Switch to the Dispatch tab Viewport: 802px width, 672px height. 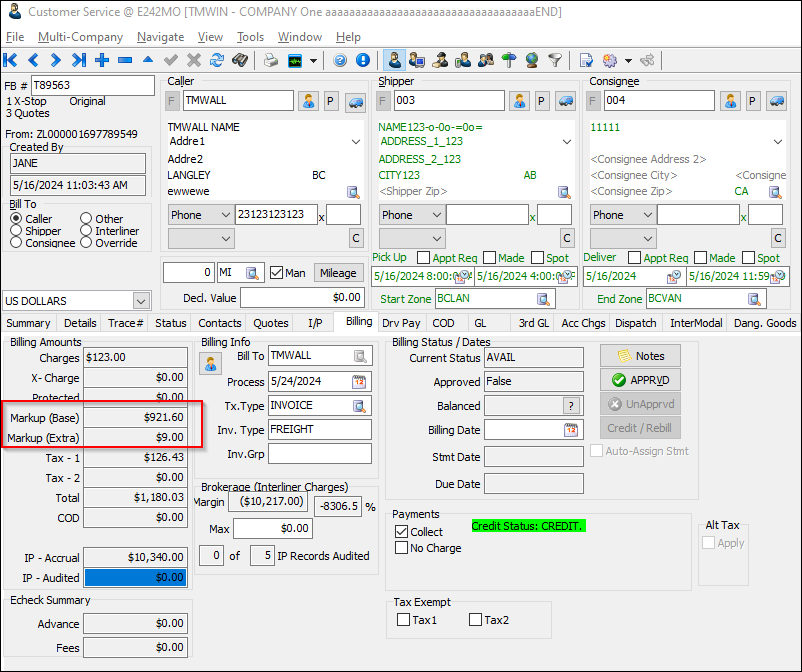tap(636, 323)
